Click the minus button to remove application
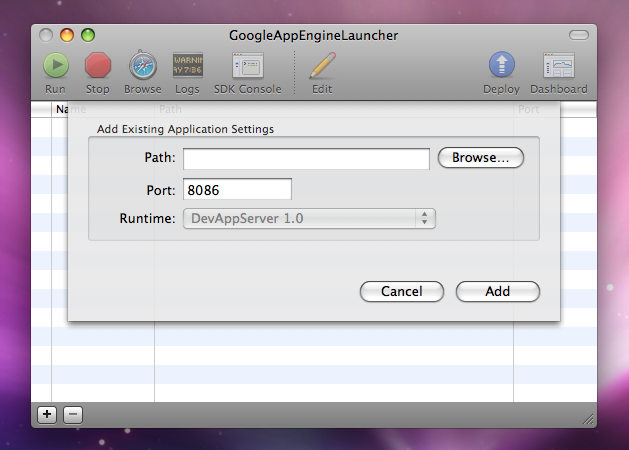629x450 pixels. coord(73,414)
